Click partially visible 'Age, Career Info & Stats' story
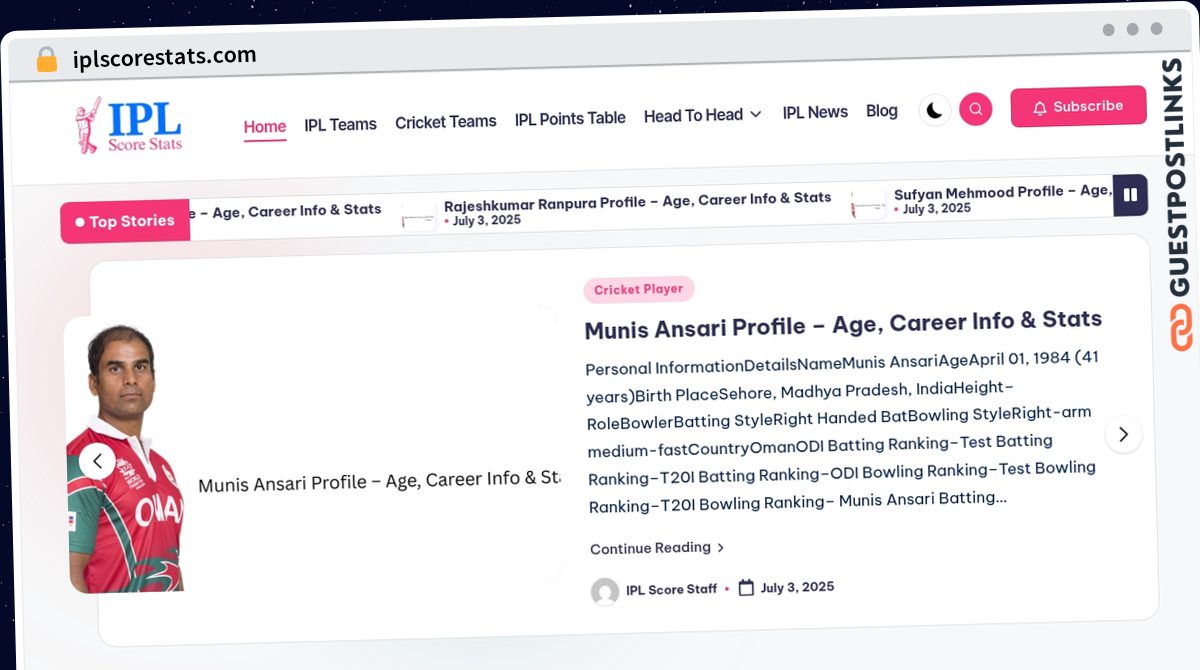The image size is (1200, 670). [287, 211]
